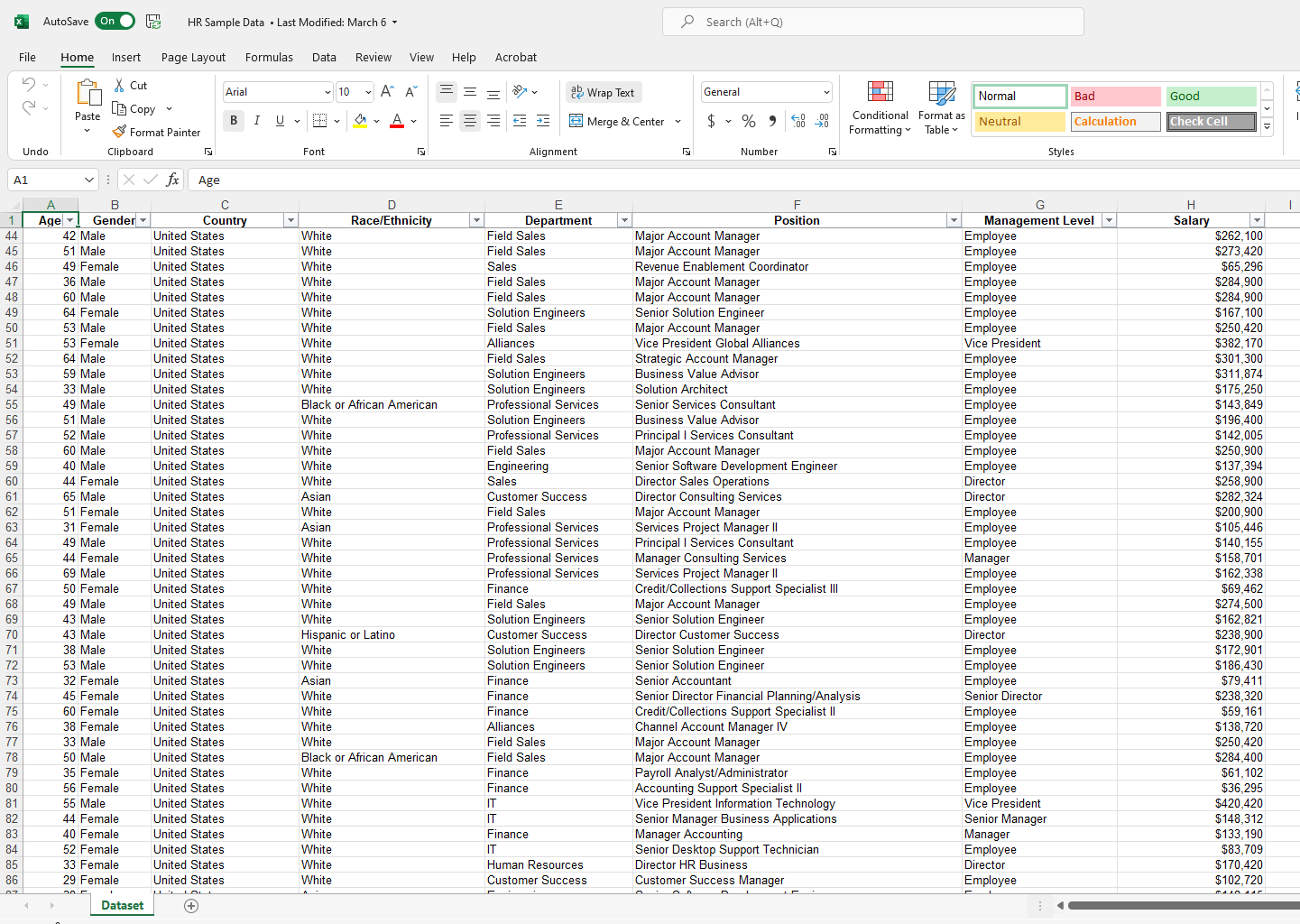Click the Insert Function fx icon
This screenshot has width=1300, height=924.
coord(172,180)
